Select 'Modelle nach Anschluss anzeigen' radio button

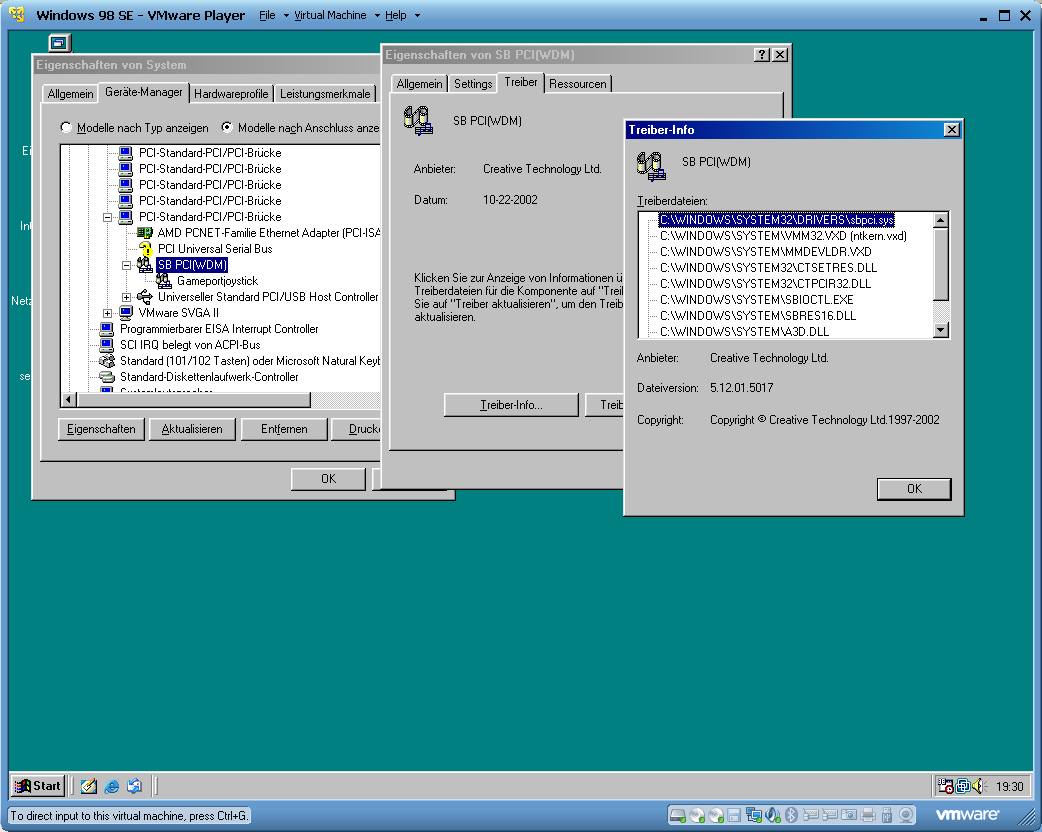point(227,127)
